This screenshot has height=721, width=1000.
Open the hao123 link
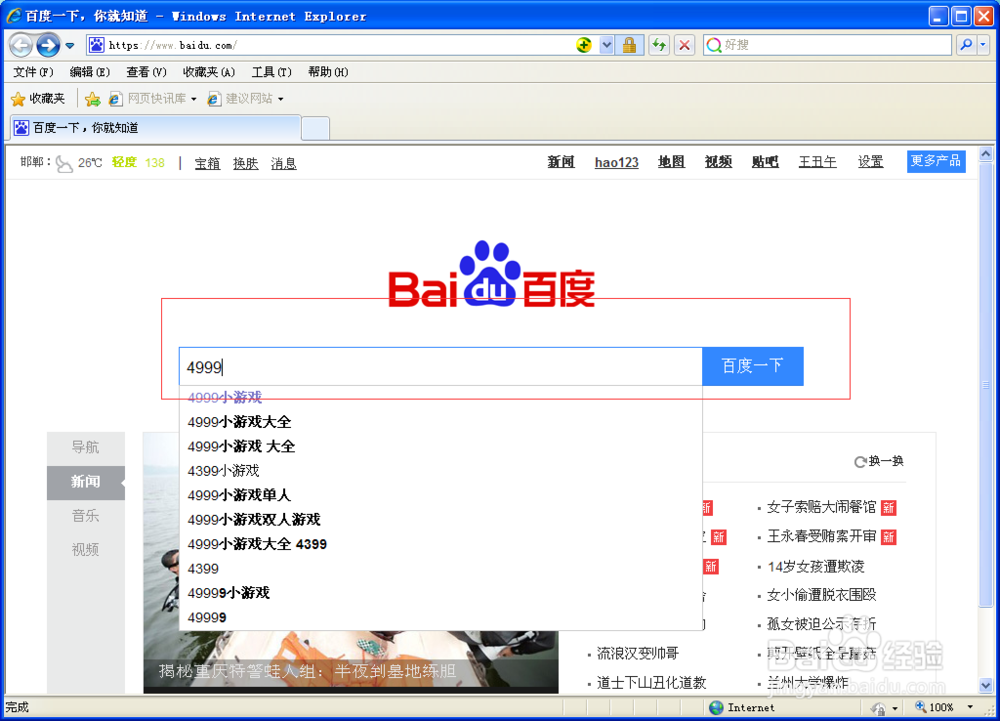pyautogui.click(x=616, y=162)
